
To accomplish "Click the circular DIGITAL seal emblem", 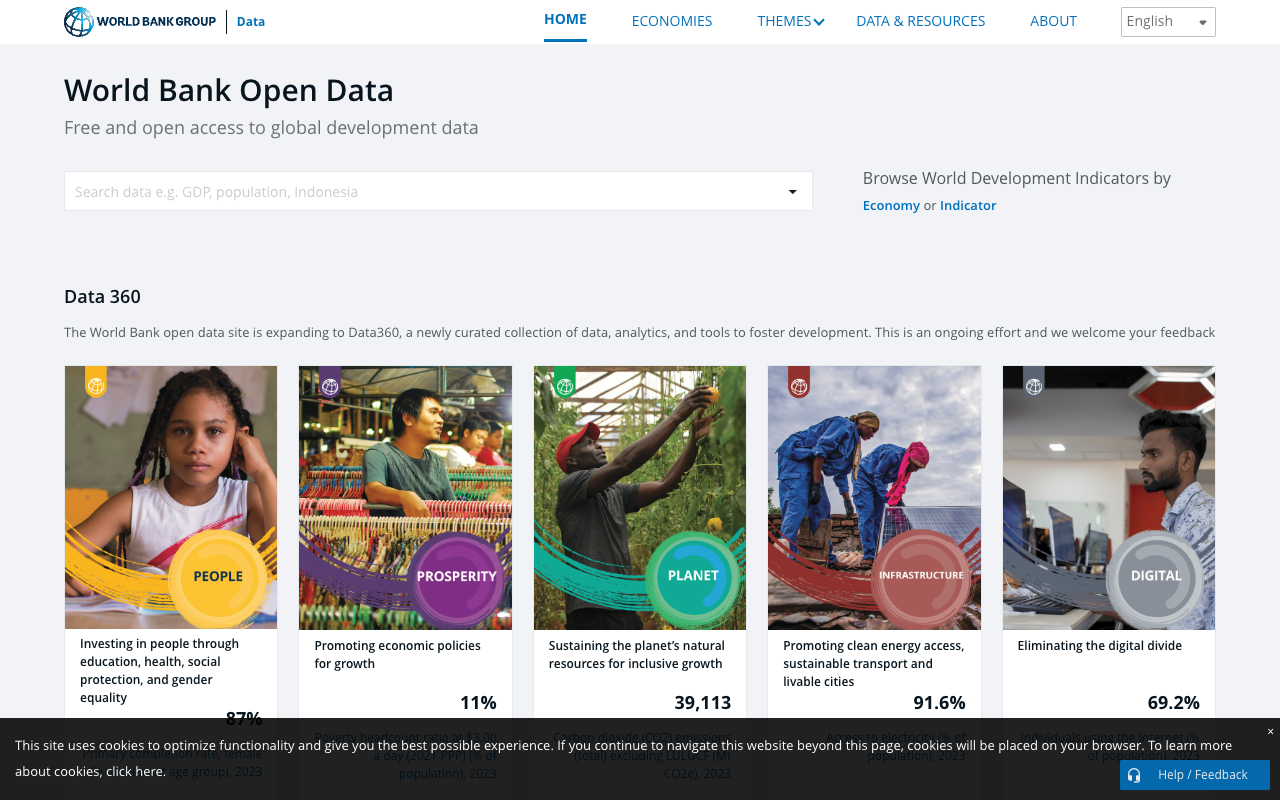I will click(x=1157, y=575).
